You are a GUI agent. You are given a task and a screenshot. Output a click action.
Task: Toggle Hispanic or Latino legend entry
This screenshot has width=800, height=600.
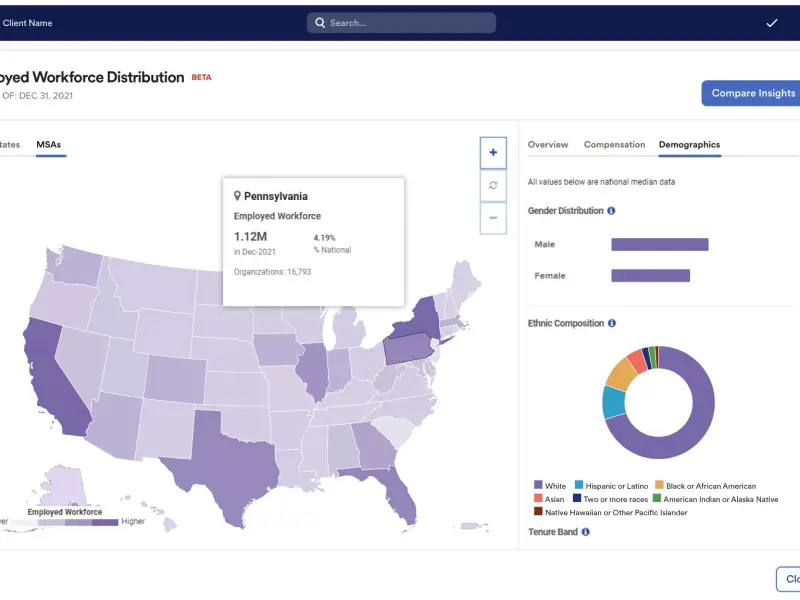(611, 485)
